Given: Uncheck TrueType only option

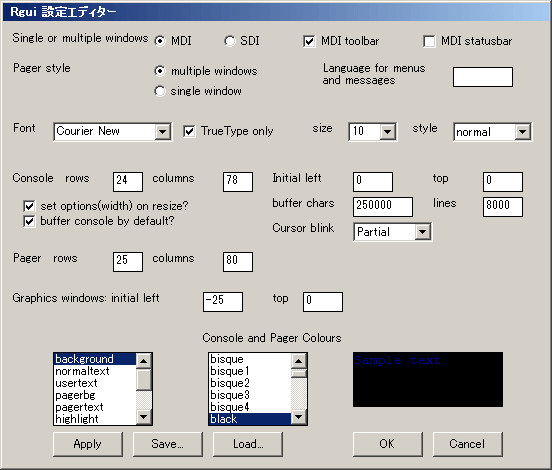Looking at the screenshot, I should [189, 131].
